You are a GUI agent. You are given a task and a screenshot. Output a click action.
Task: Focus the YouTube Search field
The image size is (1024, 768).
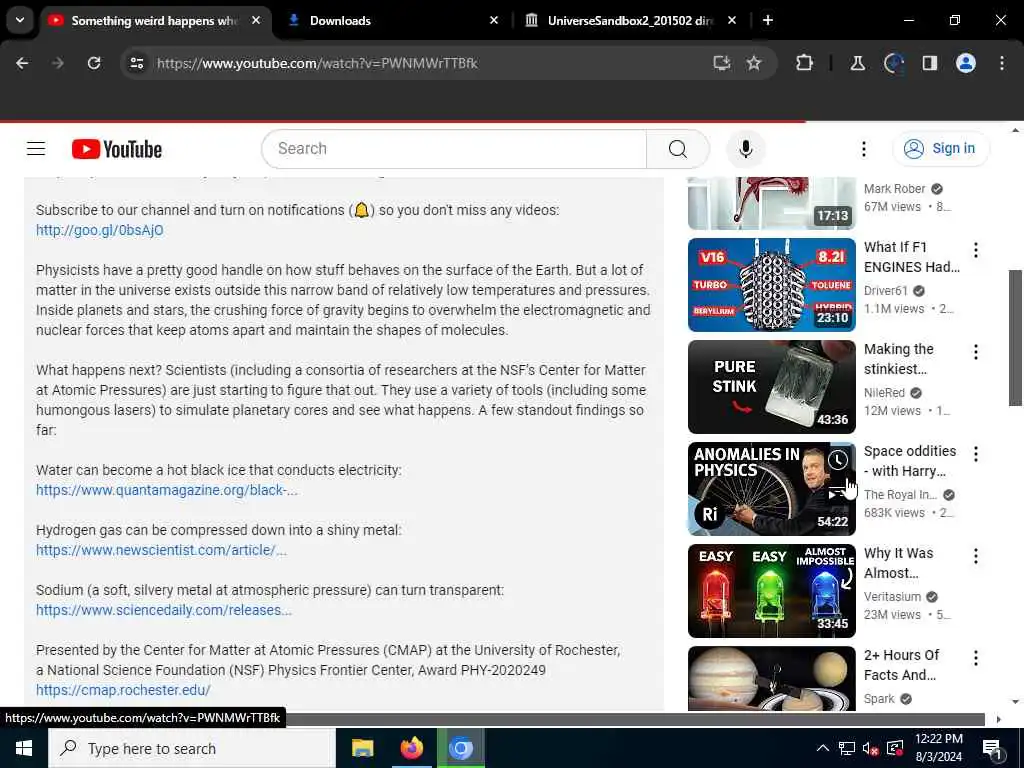(454, 149)
